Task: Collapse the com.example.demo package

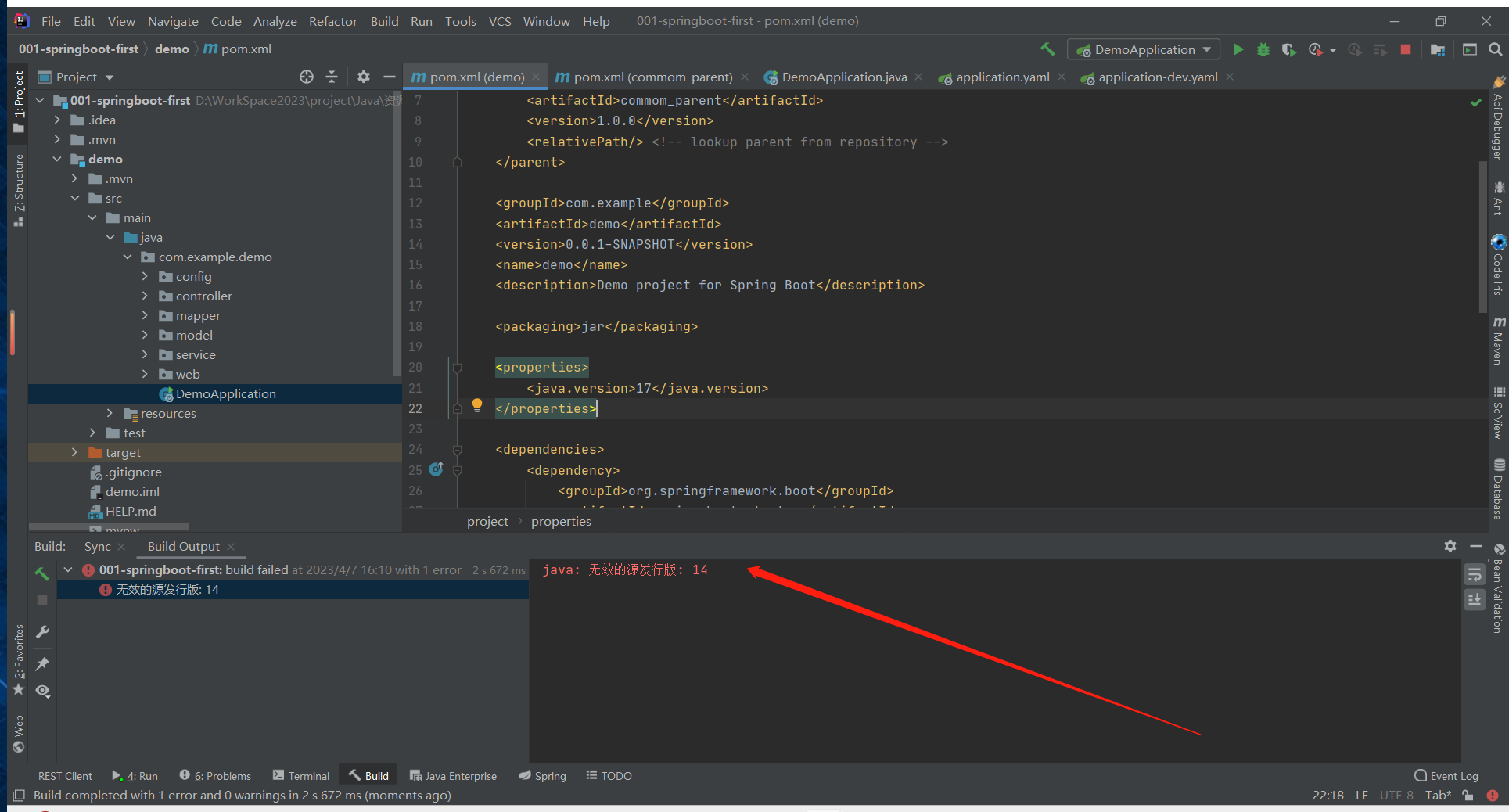Action: [128, 257]
